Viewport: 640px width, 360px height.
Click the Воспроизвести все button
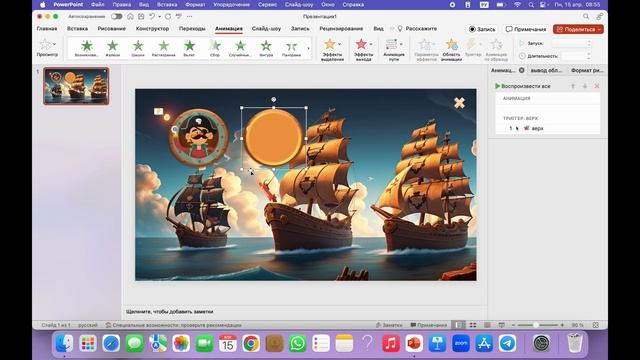click(523, 86)
